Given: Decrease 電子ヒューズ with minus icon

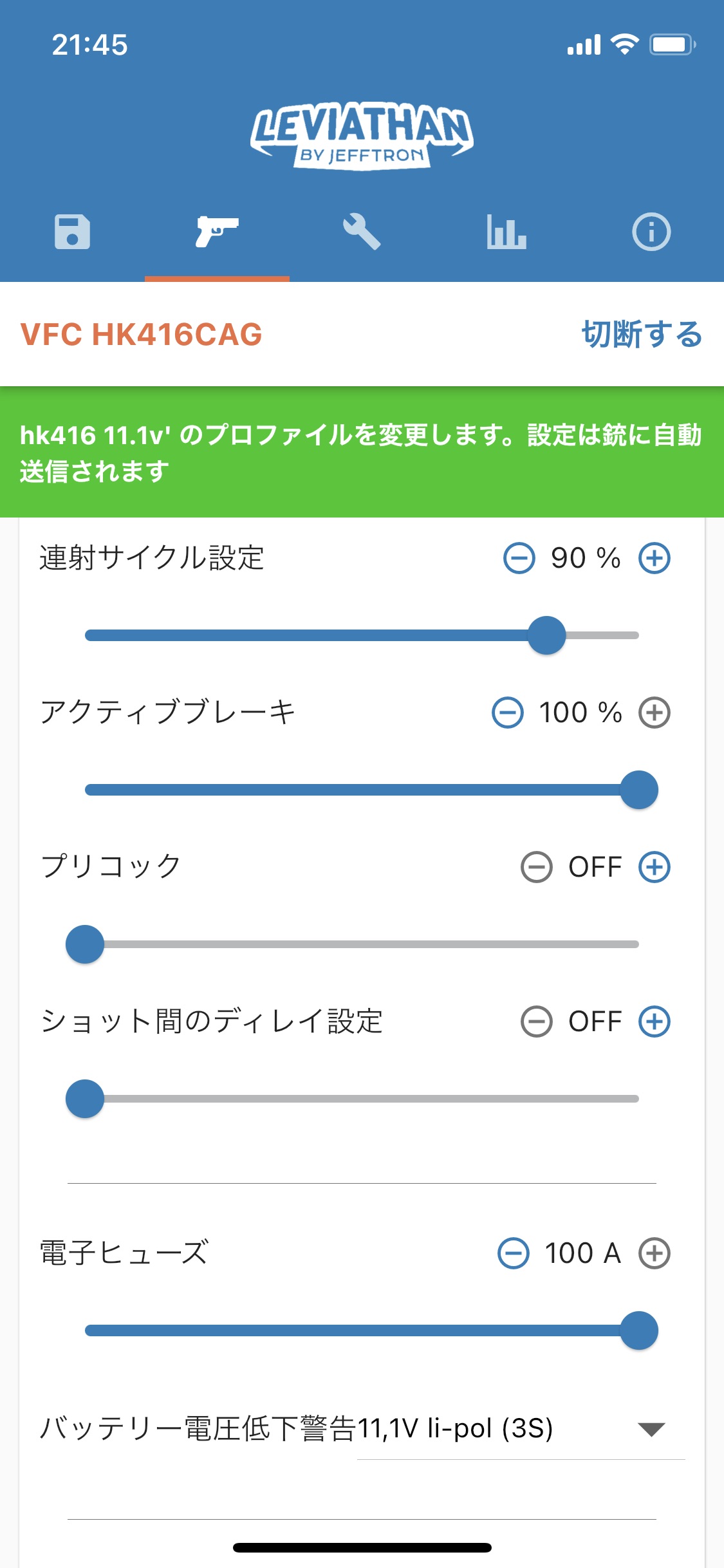Looking at the screenshot, I should coord(514,1253).
